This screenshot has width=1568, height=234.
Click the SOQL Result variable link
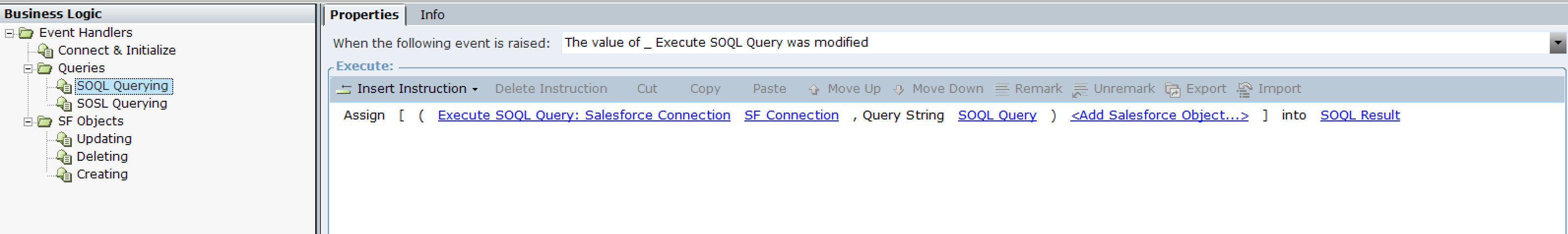coord(1360,115)
